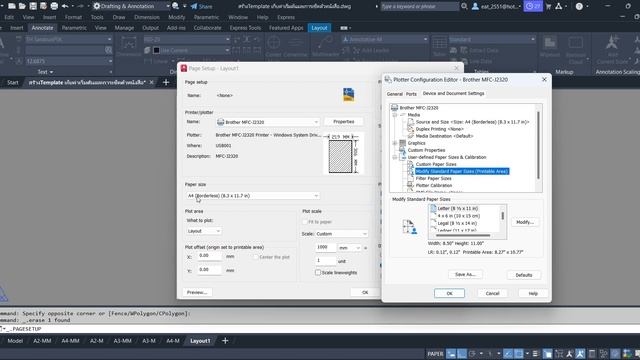Image resolution: width=640 pixels, height=360 pixels.
Task: Click the add new layout plus icon
Action: [x=225, y=340]
